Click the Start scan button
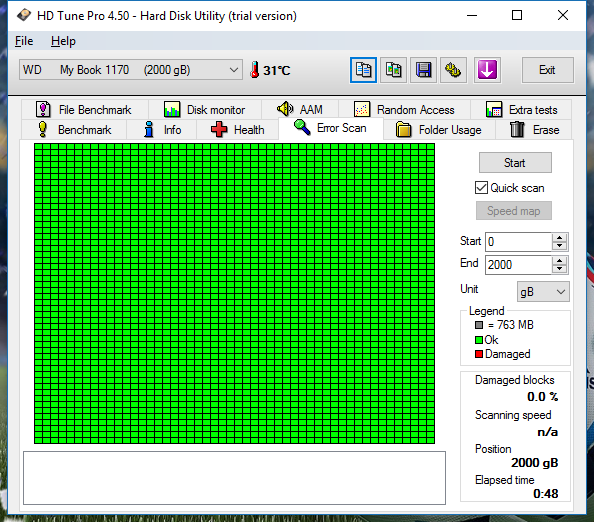Screen dimensions: 594x522 pos(515,163)
